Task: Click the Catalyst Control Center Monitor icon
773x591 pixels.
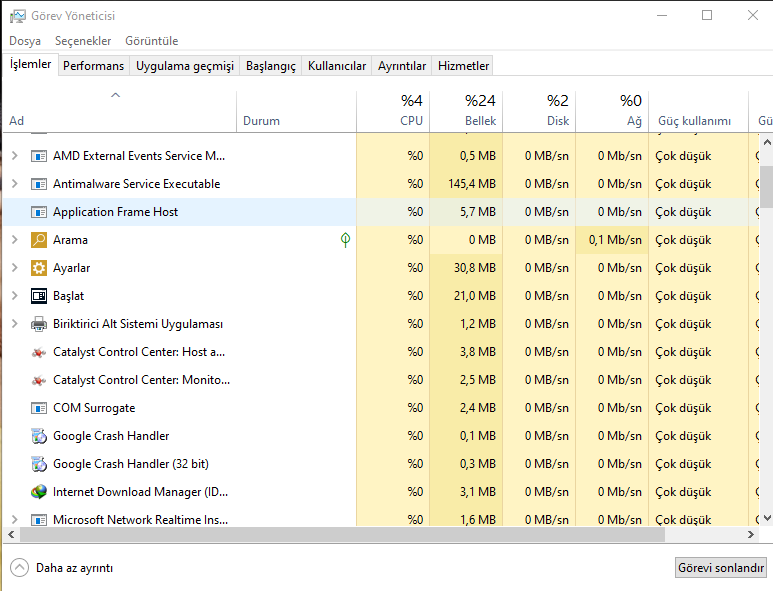Action: 38,381
